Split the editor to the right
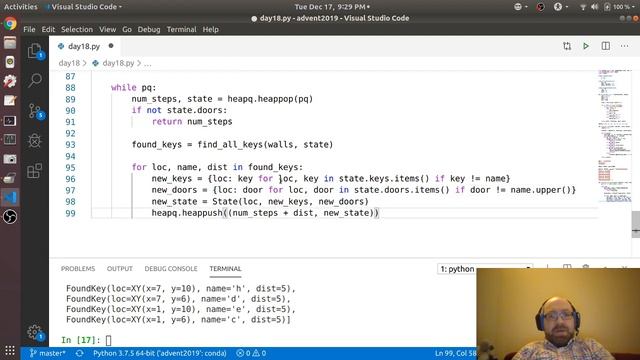Viewport: 640px width, 360px height. pos(606,46)
